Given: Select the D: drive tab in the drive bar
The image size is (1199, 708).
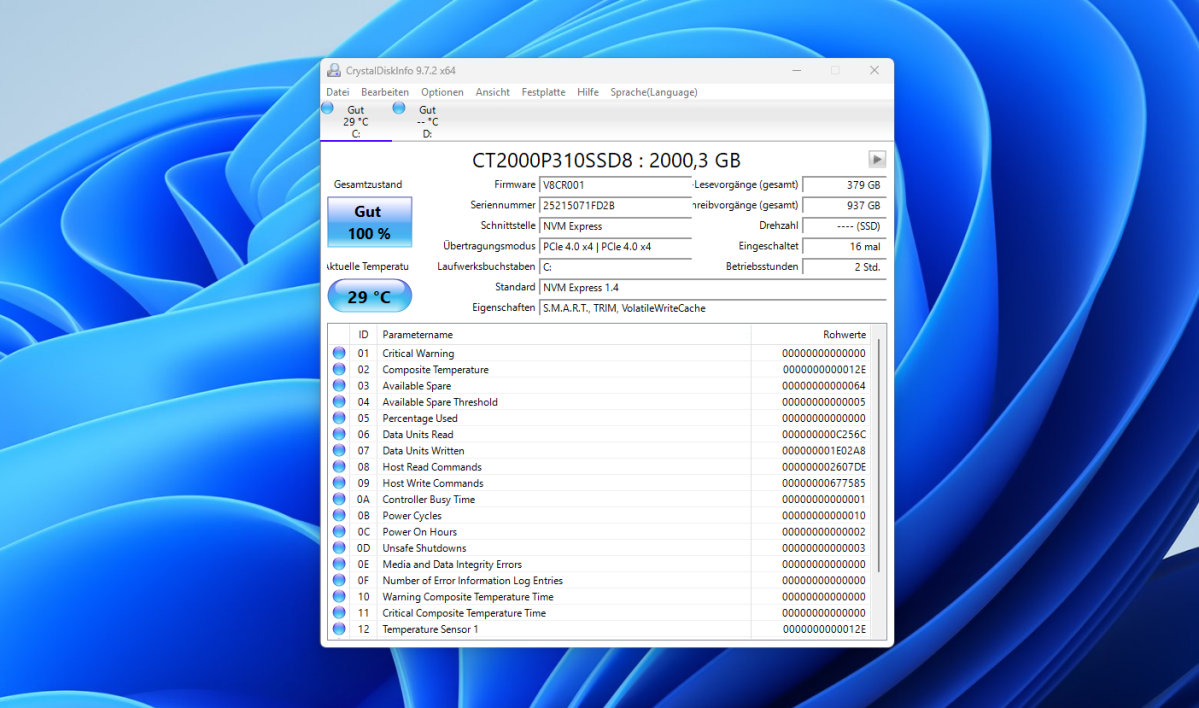Looking at the screenshot, I should pos(424,115).
